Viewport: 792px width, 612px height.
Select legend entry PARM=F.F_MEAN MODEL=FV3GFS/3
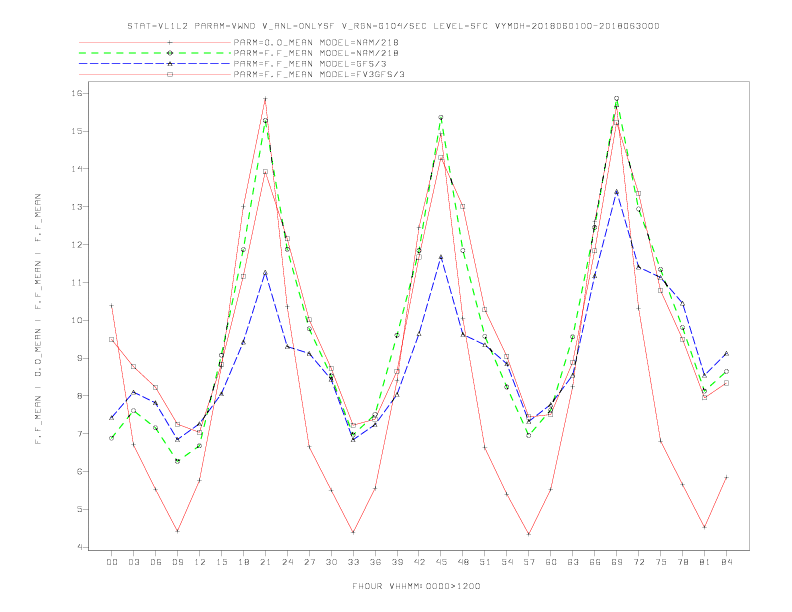[x=319, y=74]
